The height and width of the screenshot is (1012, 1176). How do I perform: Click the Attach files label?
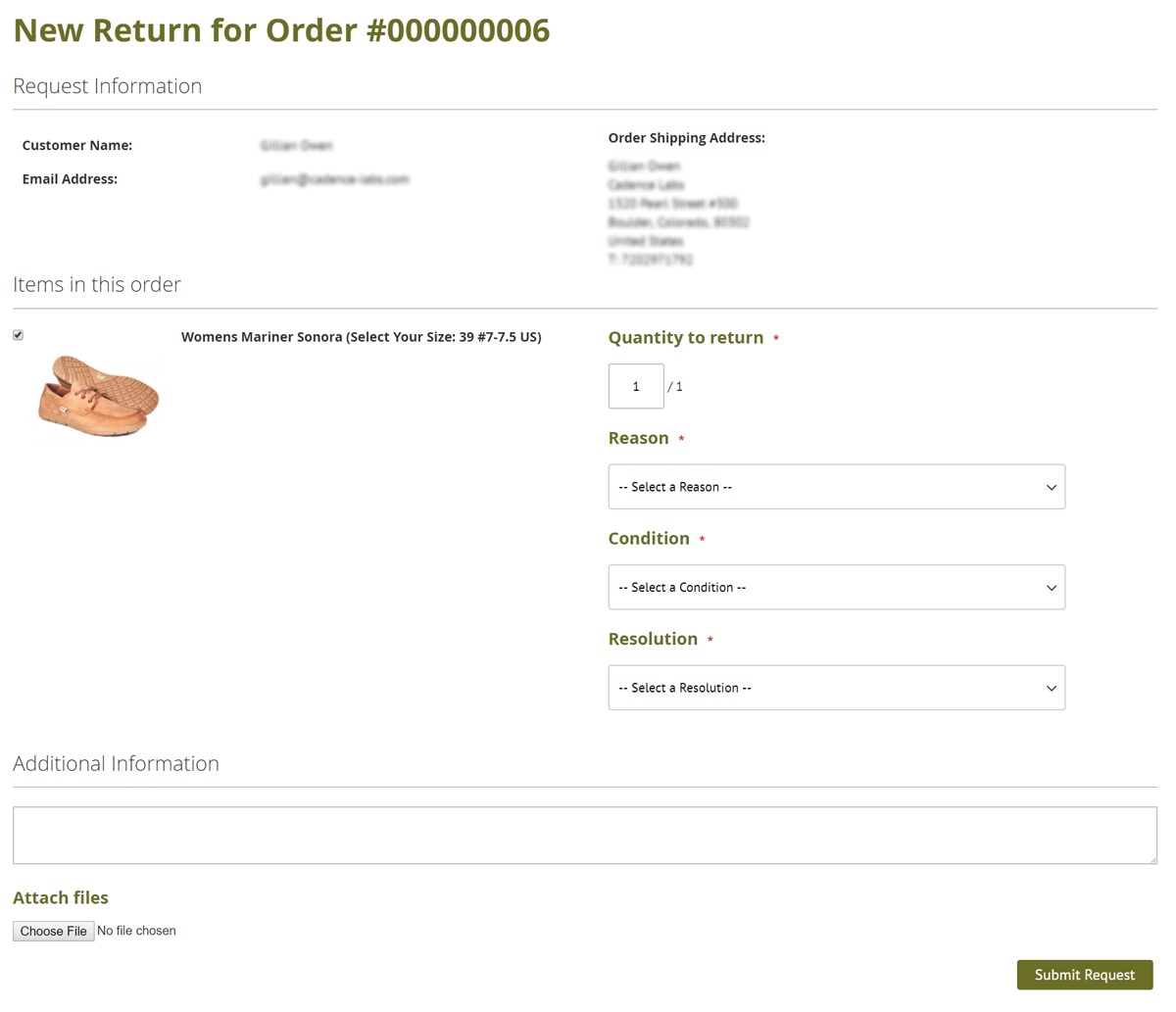coord(61,897)
